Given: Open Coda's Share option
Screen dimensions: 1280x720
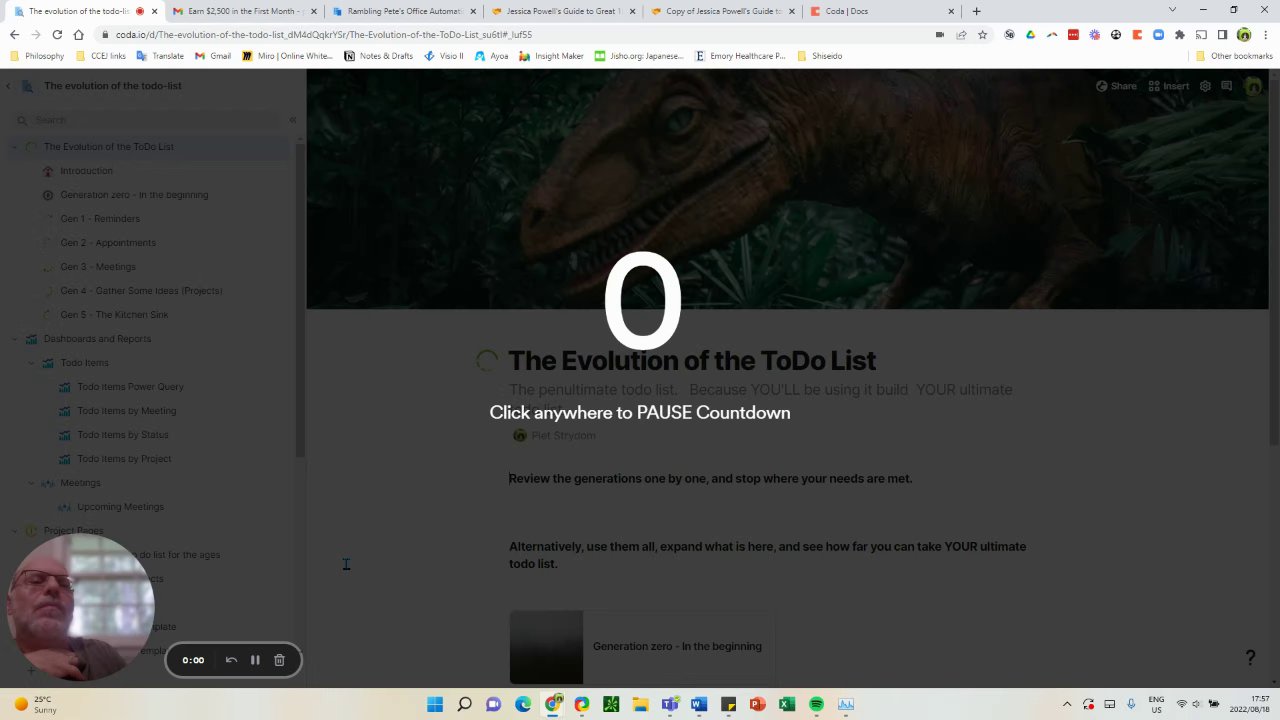Looking at the screenshot, I should pos(1116,86).
